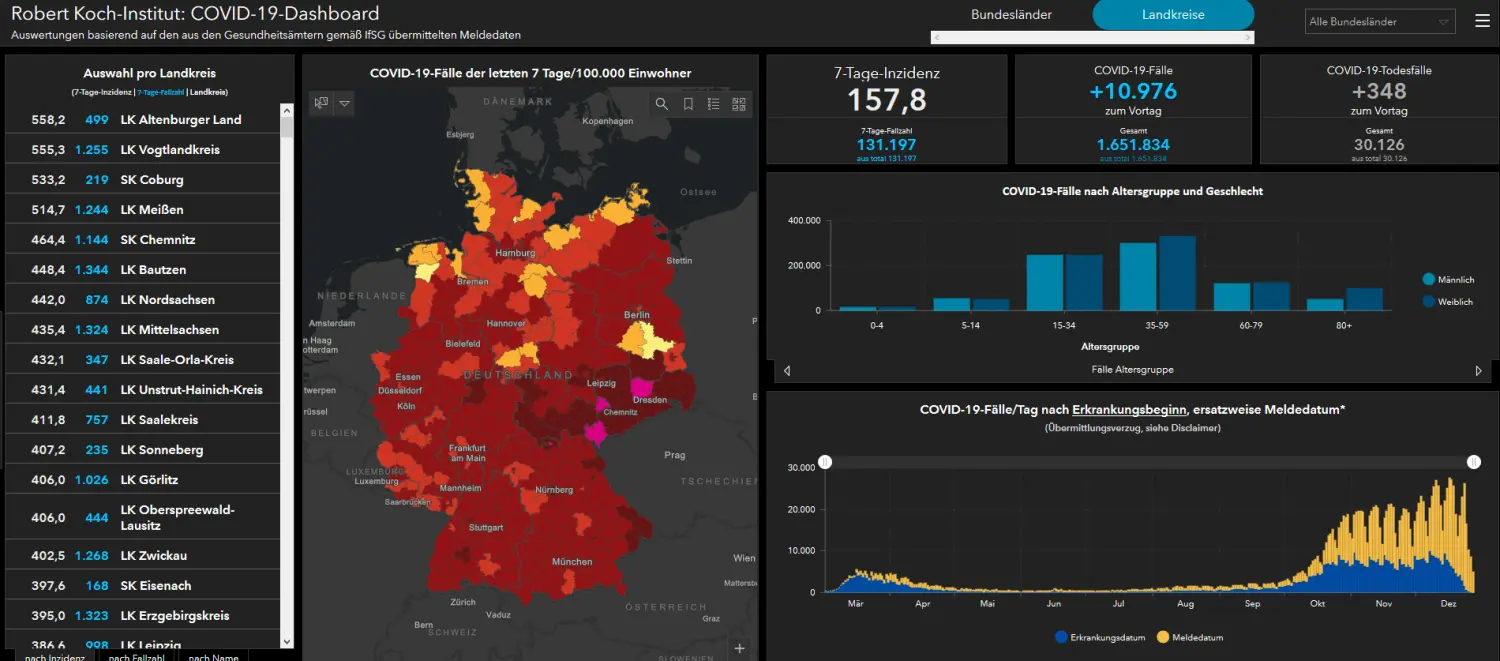The width and height of the screenshot is (1500, 661).
Task: Toggle Männlich series in legend
Action: pyautogui.click(x=1448, y=280)
